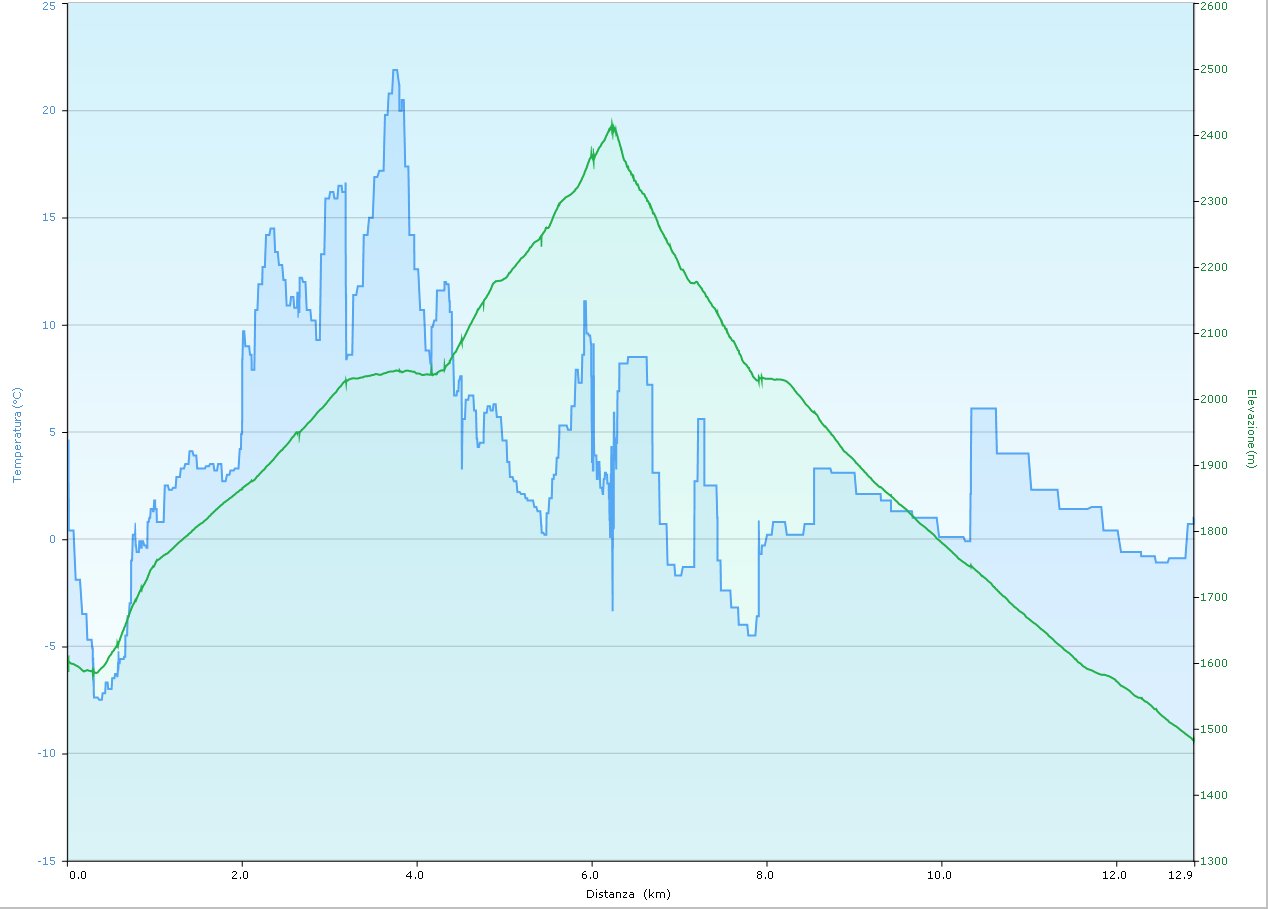
Task: Click the blue temperature peak near 22 °C
Action: [x=395, y=71]
